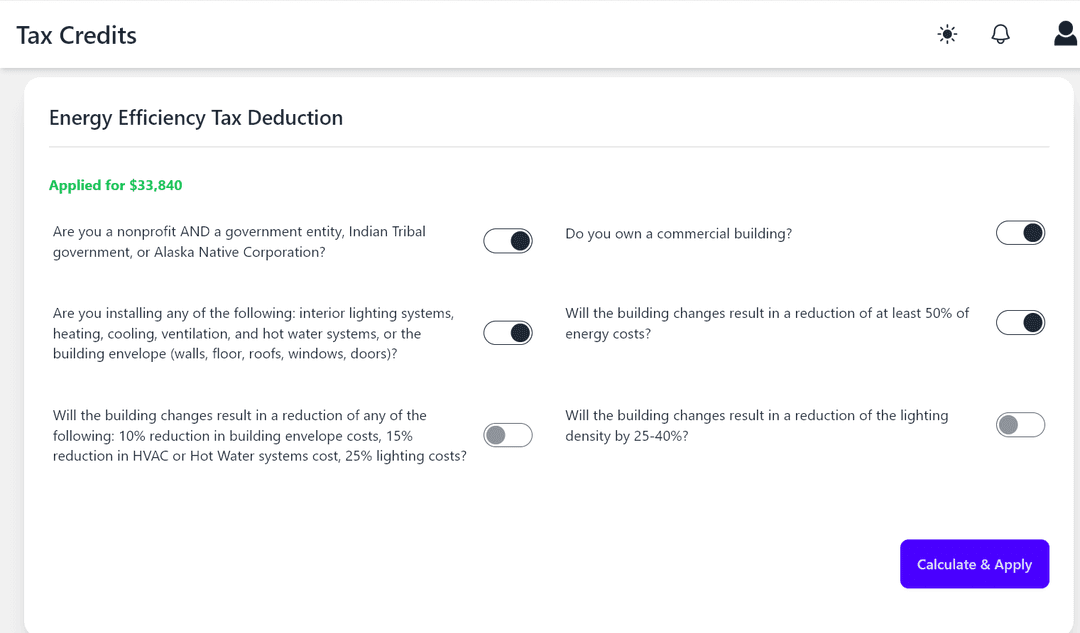Click the 10% building envelope reduction question
Image resolution: width=1080 pixels, height=633 pixels.
tap(259, 436)
